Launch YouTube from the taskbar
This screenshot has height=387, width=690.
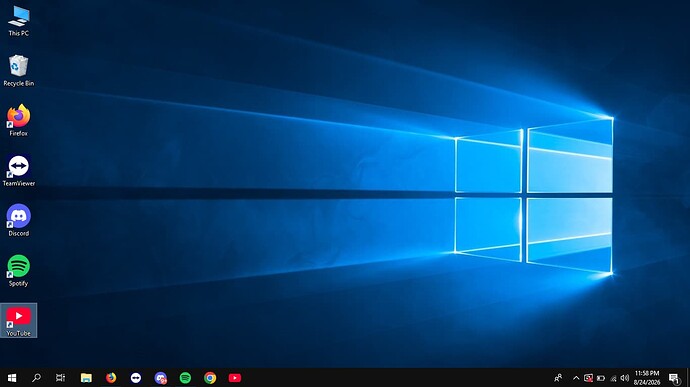click(x=235, y=378)
